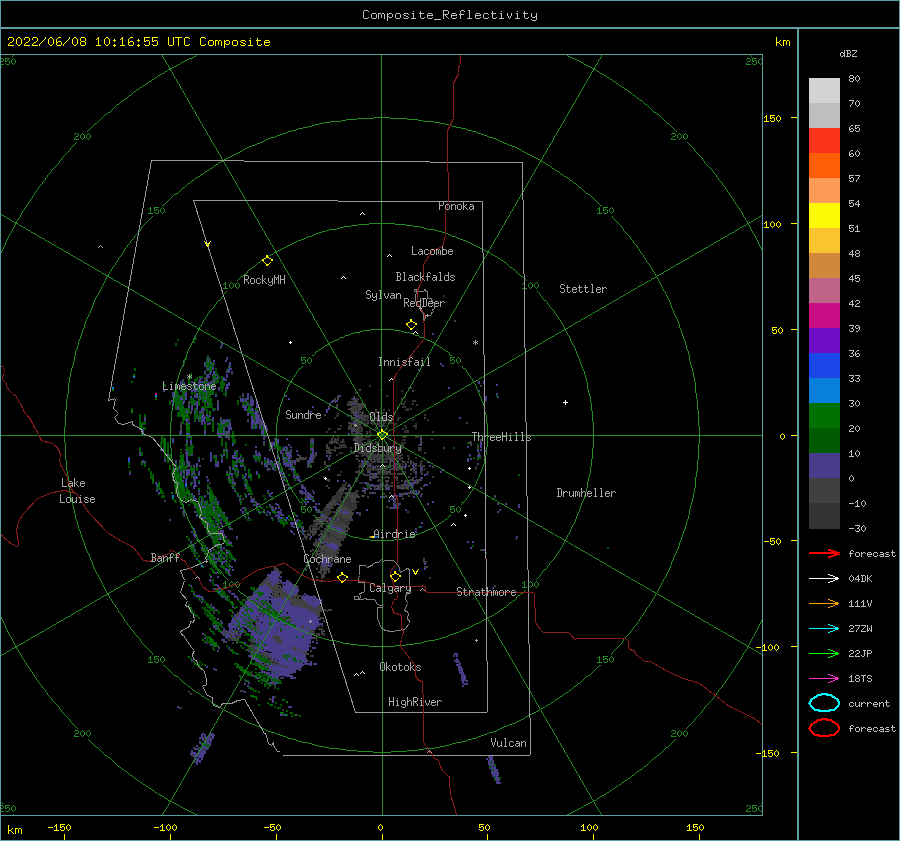
Task: Pick the green 22JP arrow icon
Action: (824, 653)
